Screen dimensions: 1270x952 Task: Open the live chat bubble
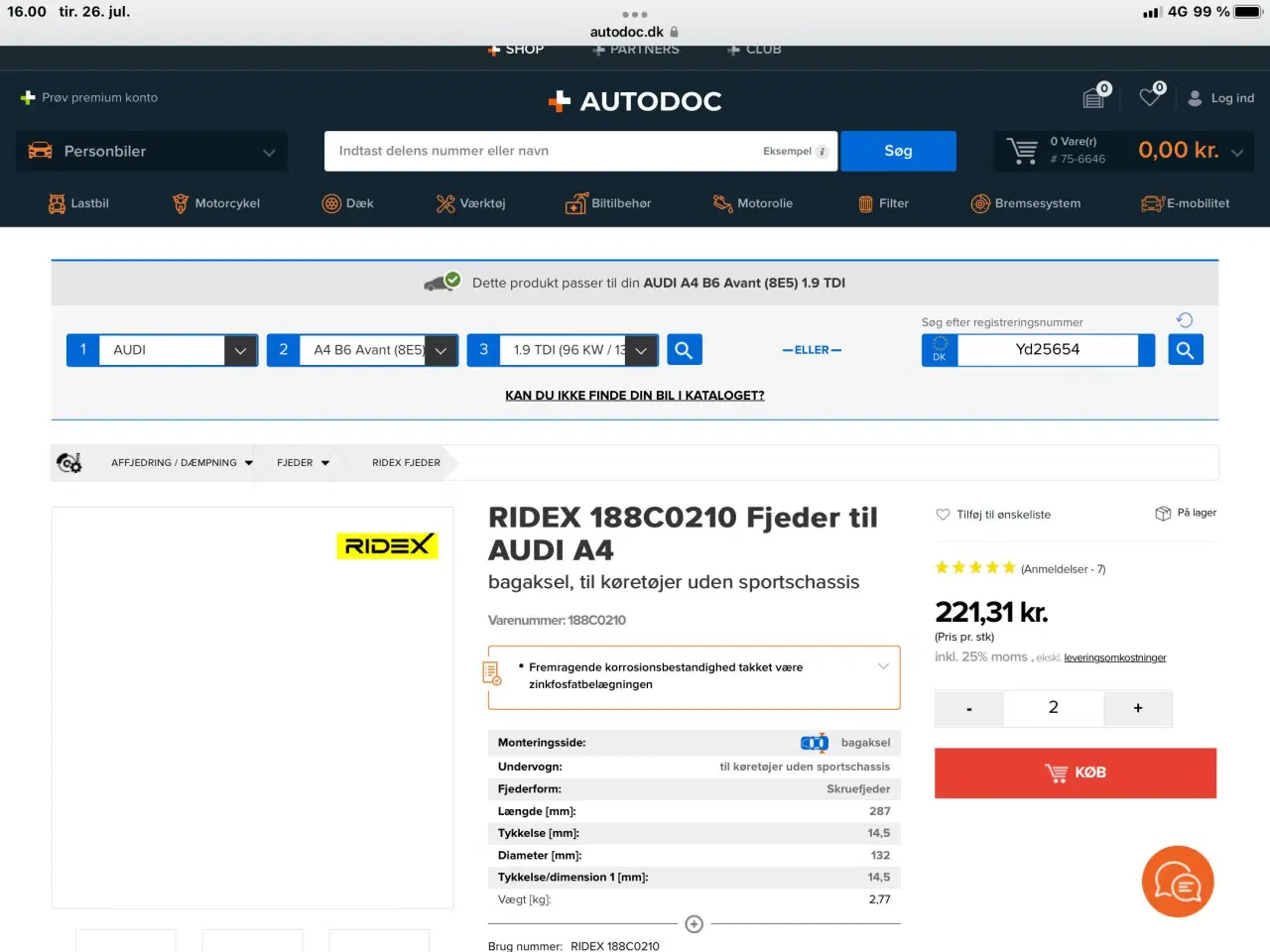pyautogui.click(x=1178, y=882)
